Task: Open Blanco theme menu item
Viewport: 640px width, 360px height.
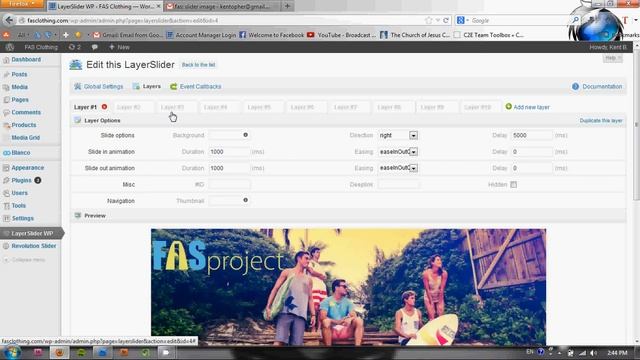Action: (21, 153)
